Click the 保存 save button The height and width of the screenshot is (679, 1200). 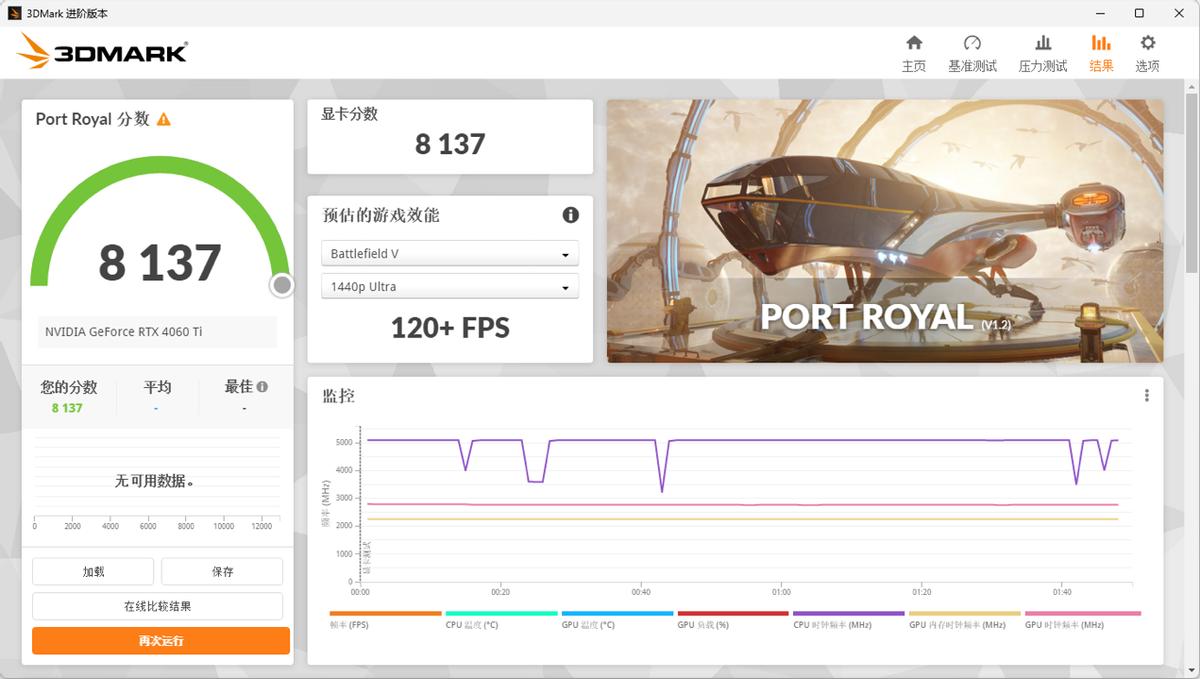(222, 571)
